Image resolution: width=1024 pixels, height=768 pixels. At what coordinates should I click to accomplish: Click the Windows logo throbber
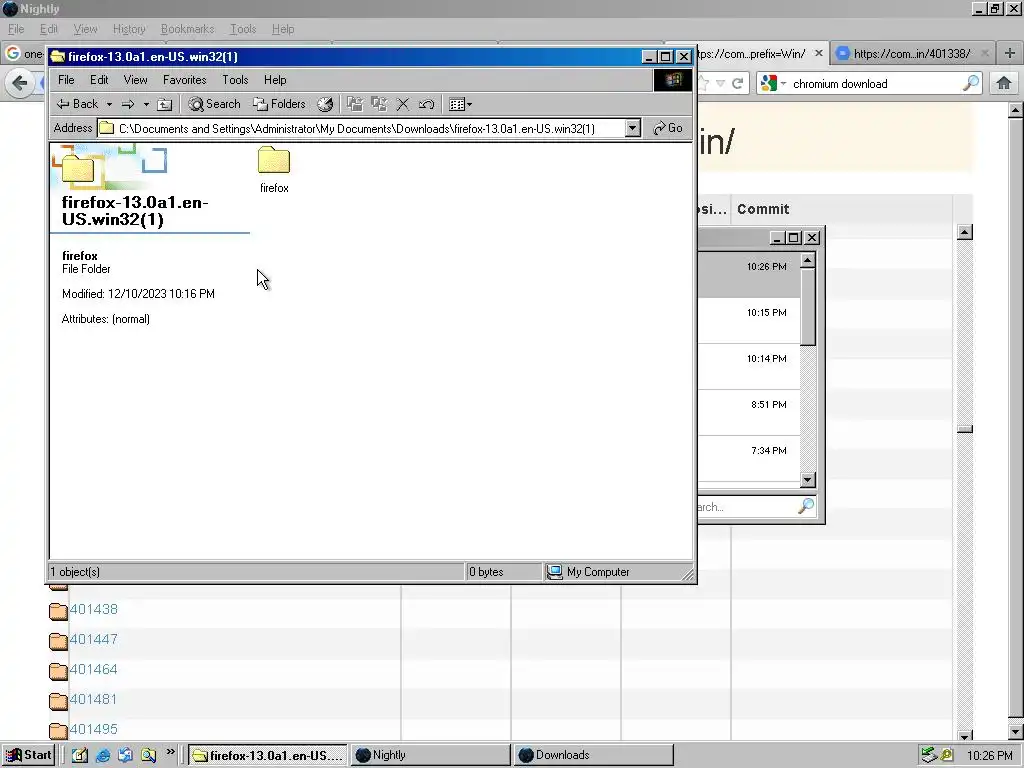click(673, 80)
